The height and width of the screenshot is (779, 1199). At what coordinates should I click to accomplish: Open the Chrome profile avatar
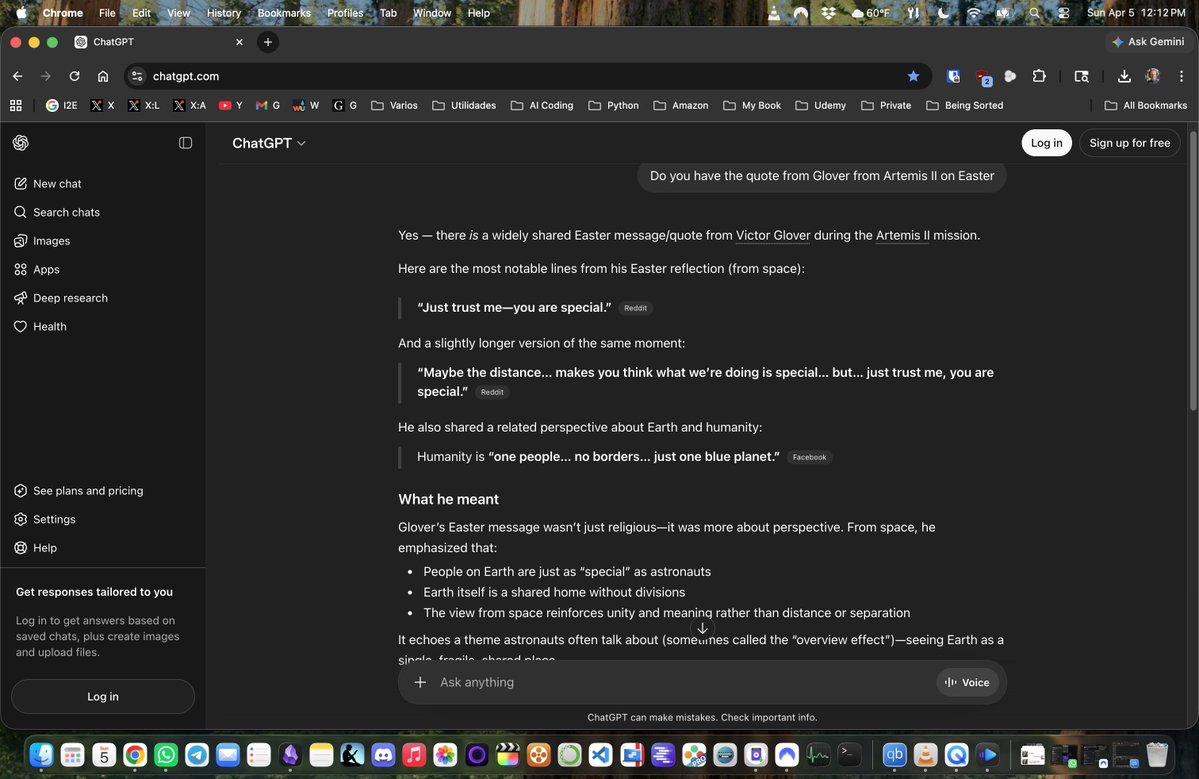click(1152, 76)
